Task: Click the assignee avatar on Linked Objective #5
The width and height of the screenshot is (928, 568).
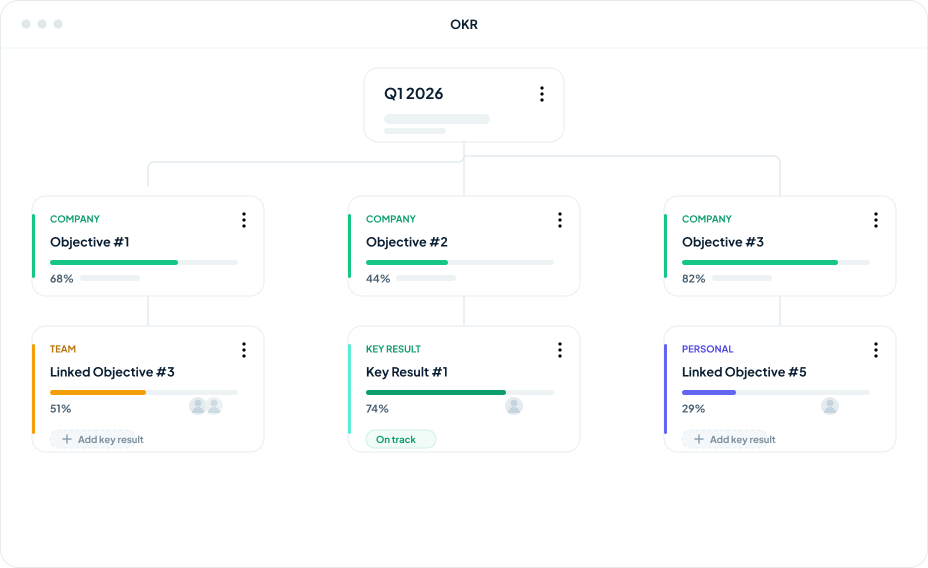Action: [x=830, y=406]
